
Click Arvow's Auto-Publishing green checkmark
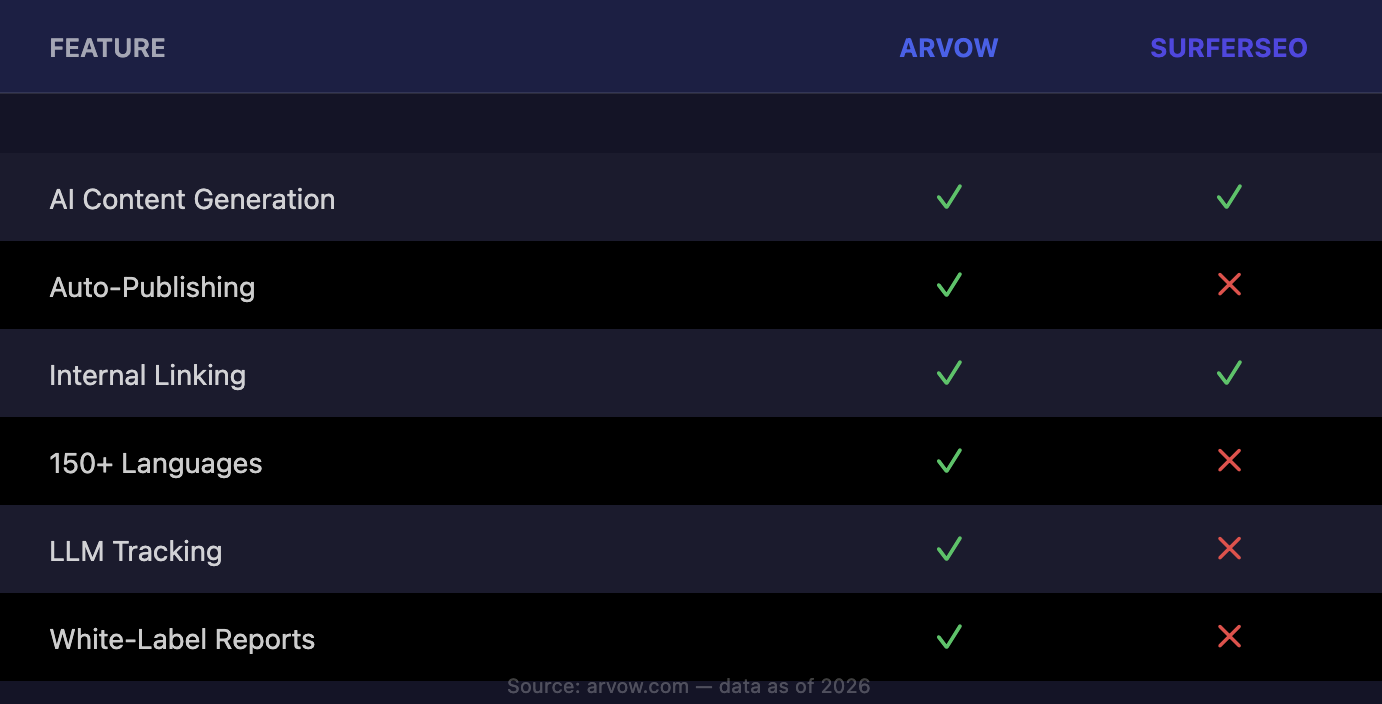(949, 285)
